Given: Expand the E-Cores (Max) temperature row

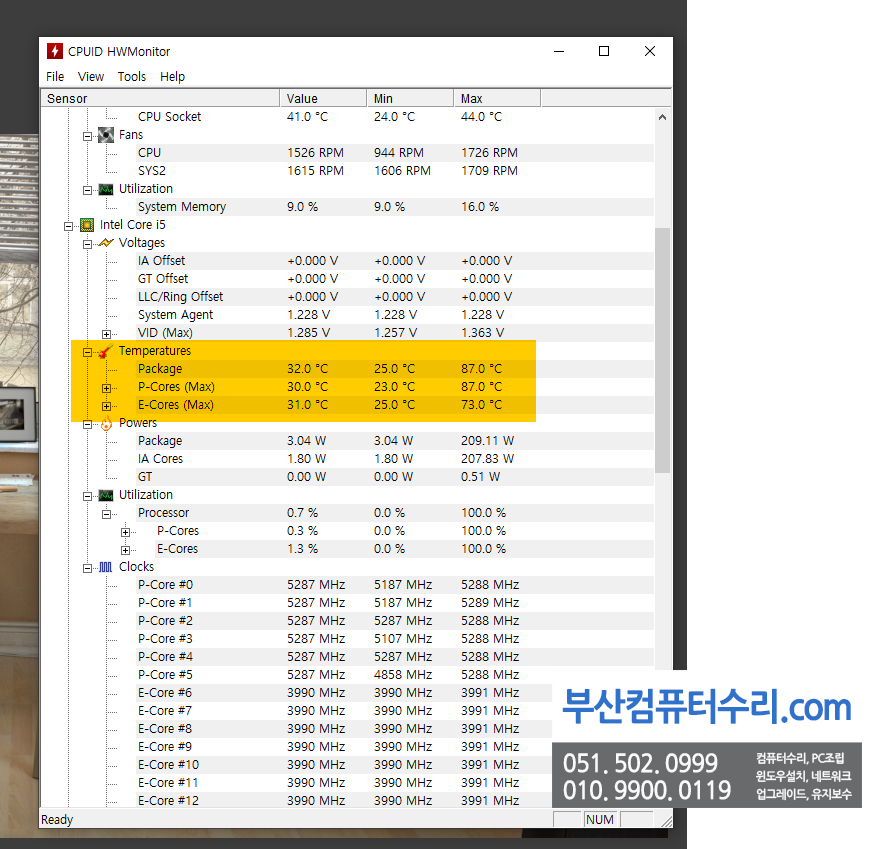Looking at the screenshot, I should 106,406.
